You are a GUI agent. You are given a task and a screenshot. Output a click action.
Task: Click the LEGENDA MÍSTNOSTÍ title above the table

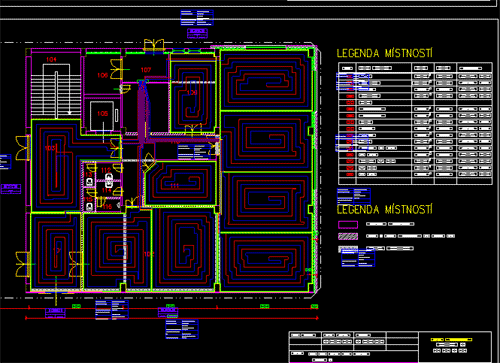coord(385,53)
